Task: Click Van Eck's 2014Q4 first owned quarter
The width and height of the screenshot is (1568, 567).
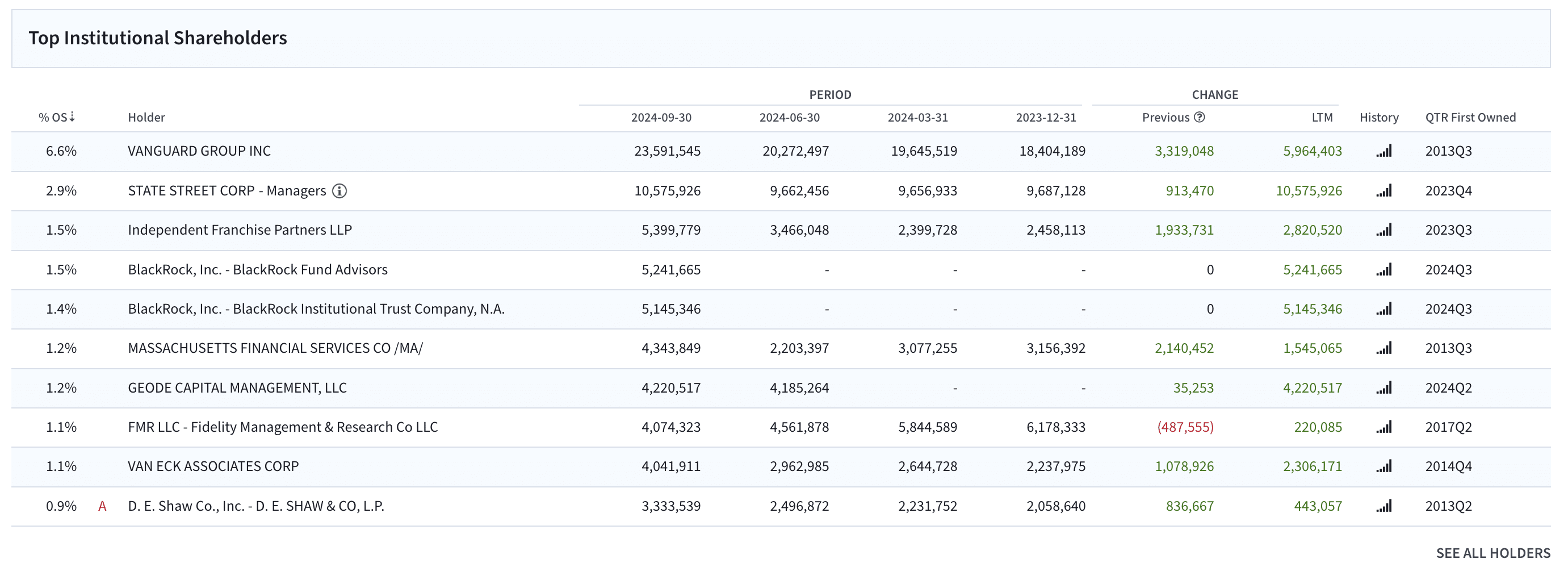Action: tap(1448, 466)
